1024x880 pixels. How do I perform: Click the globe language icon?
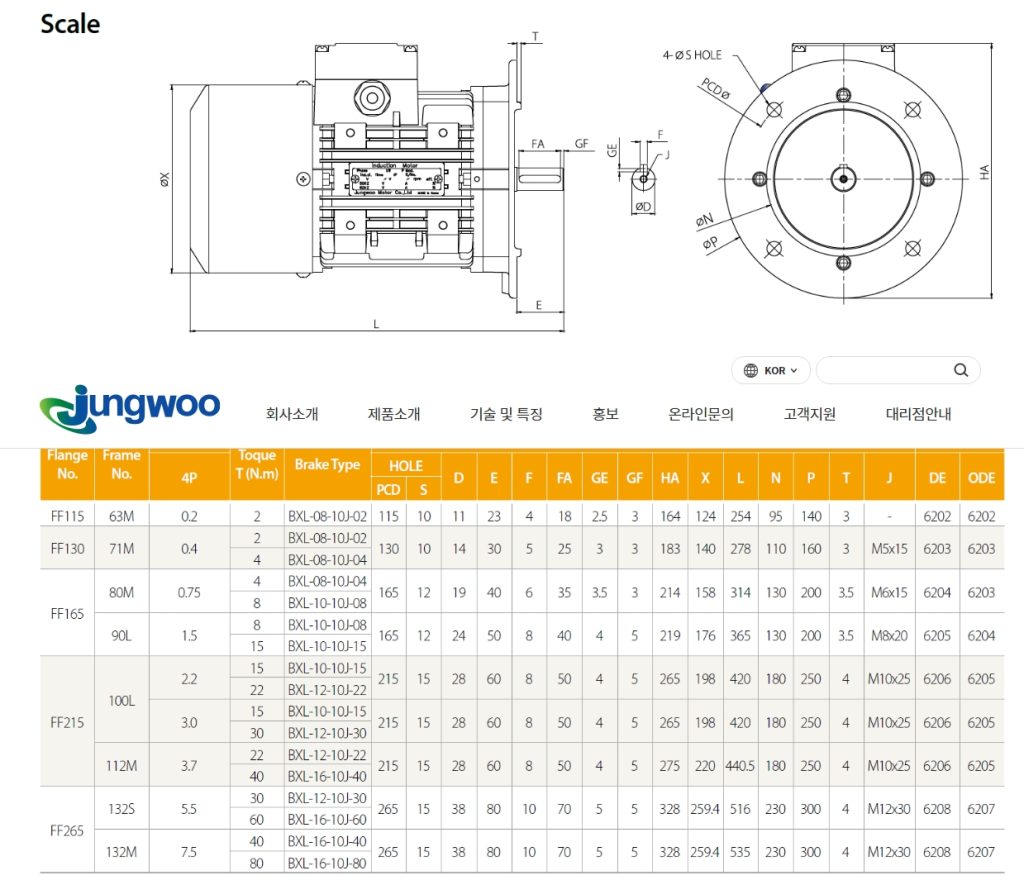[750, 370]
